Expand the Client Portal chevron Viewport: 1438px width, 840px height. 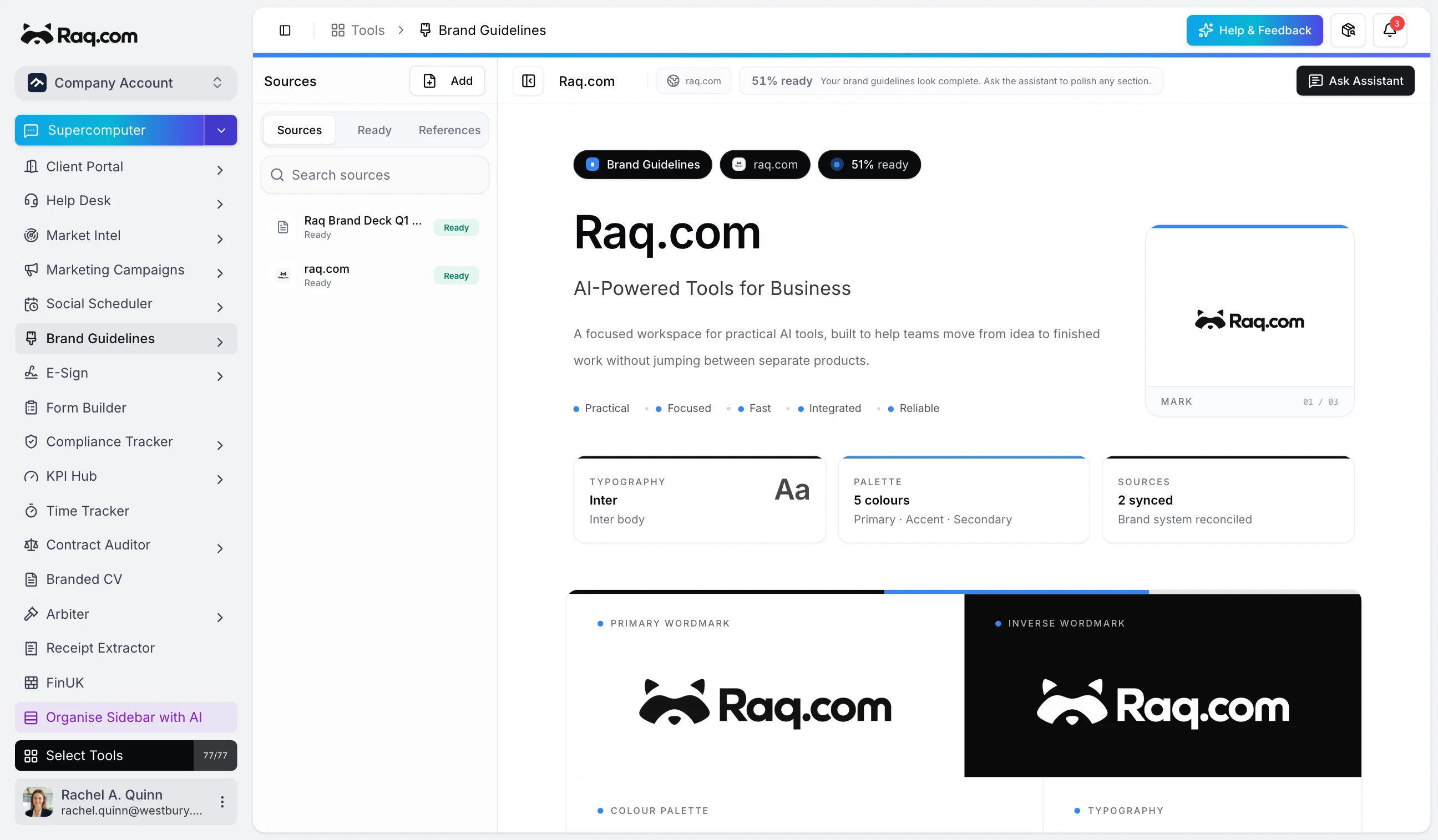[220, 170]
